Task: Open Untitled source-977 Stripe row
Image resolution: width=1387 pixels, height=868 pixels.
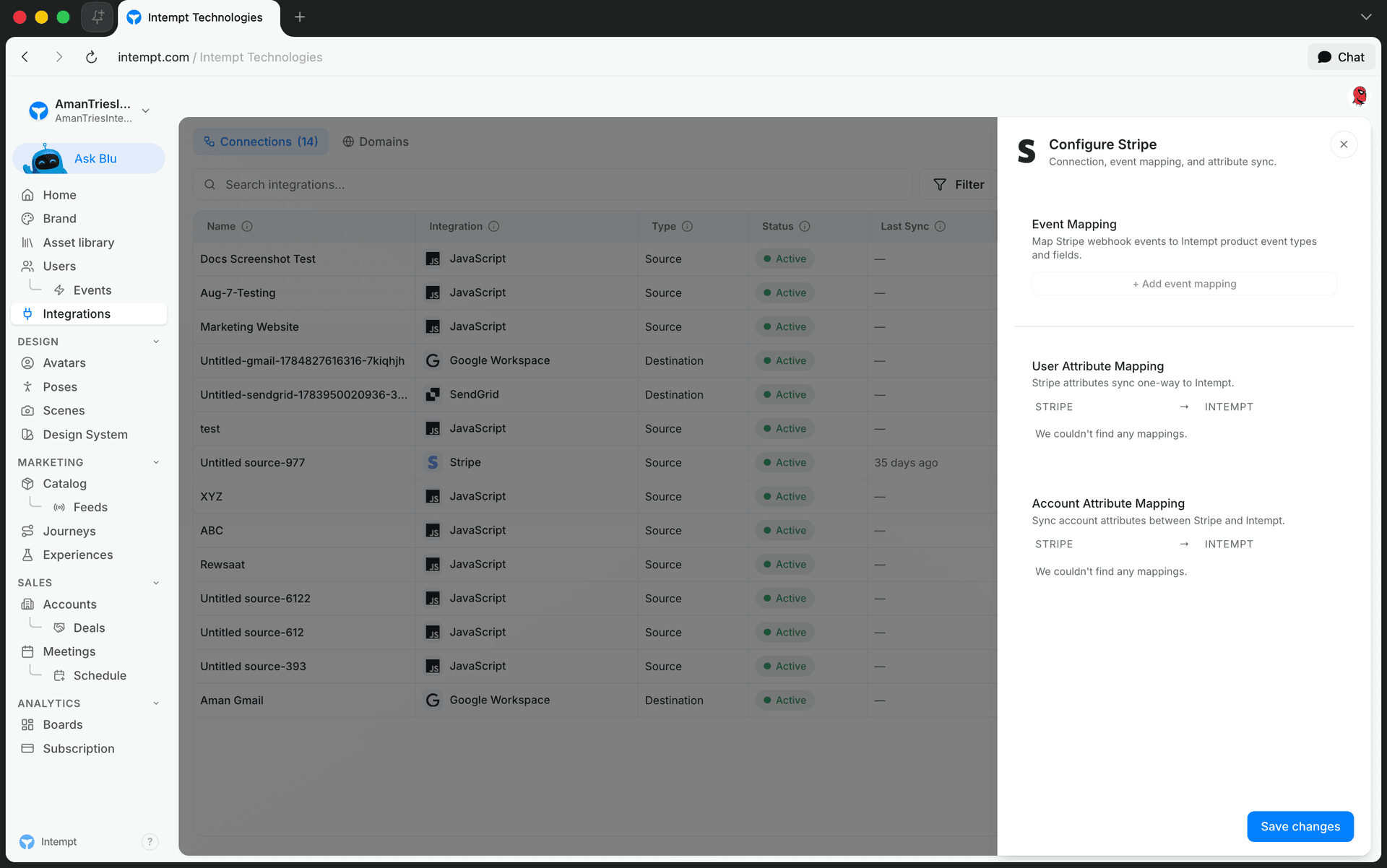Action: point(595,463)
